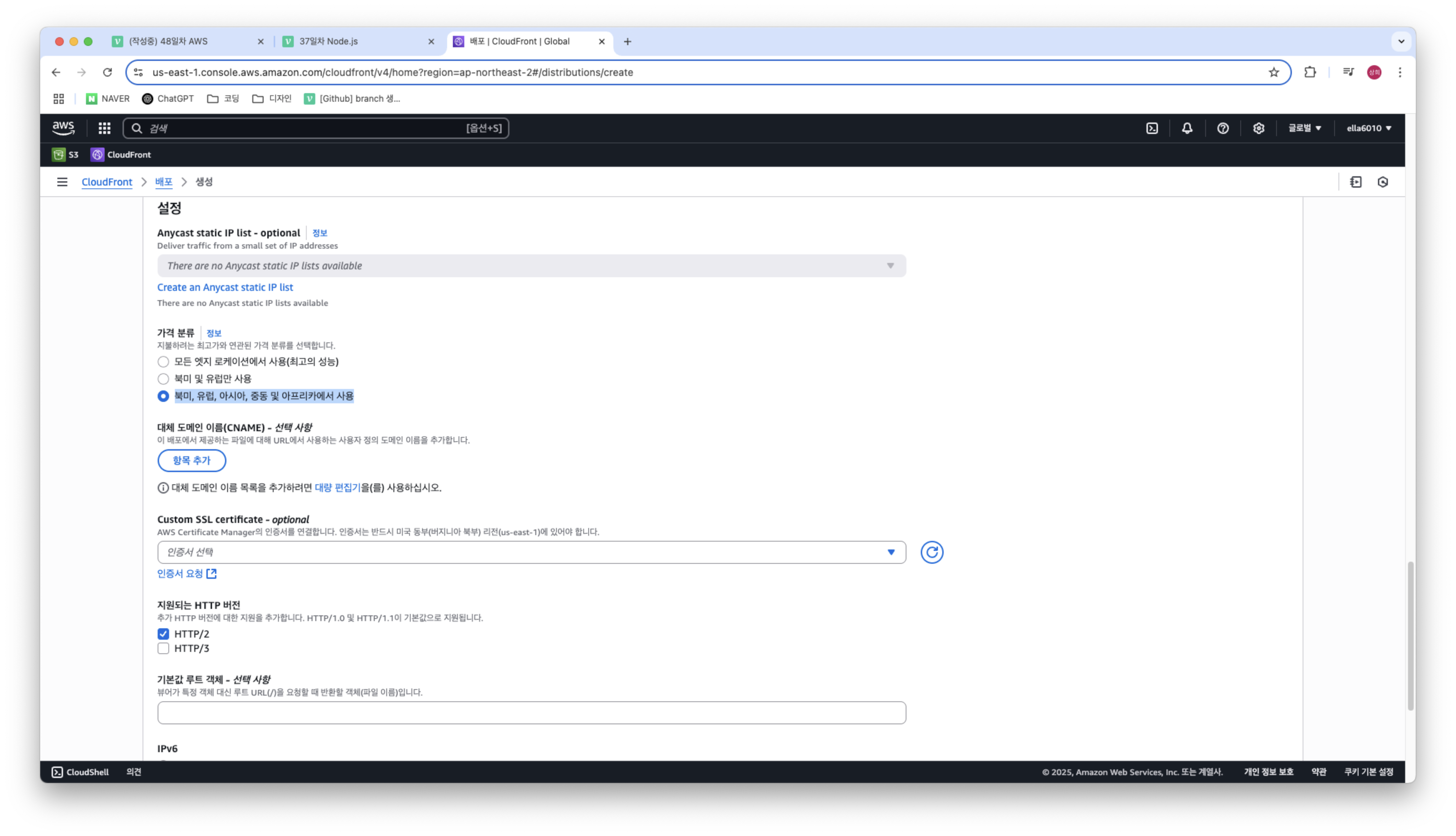
Task: Click the page vertical scrollbar thumb
Action: pos(1410,636)
